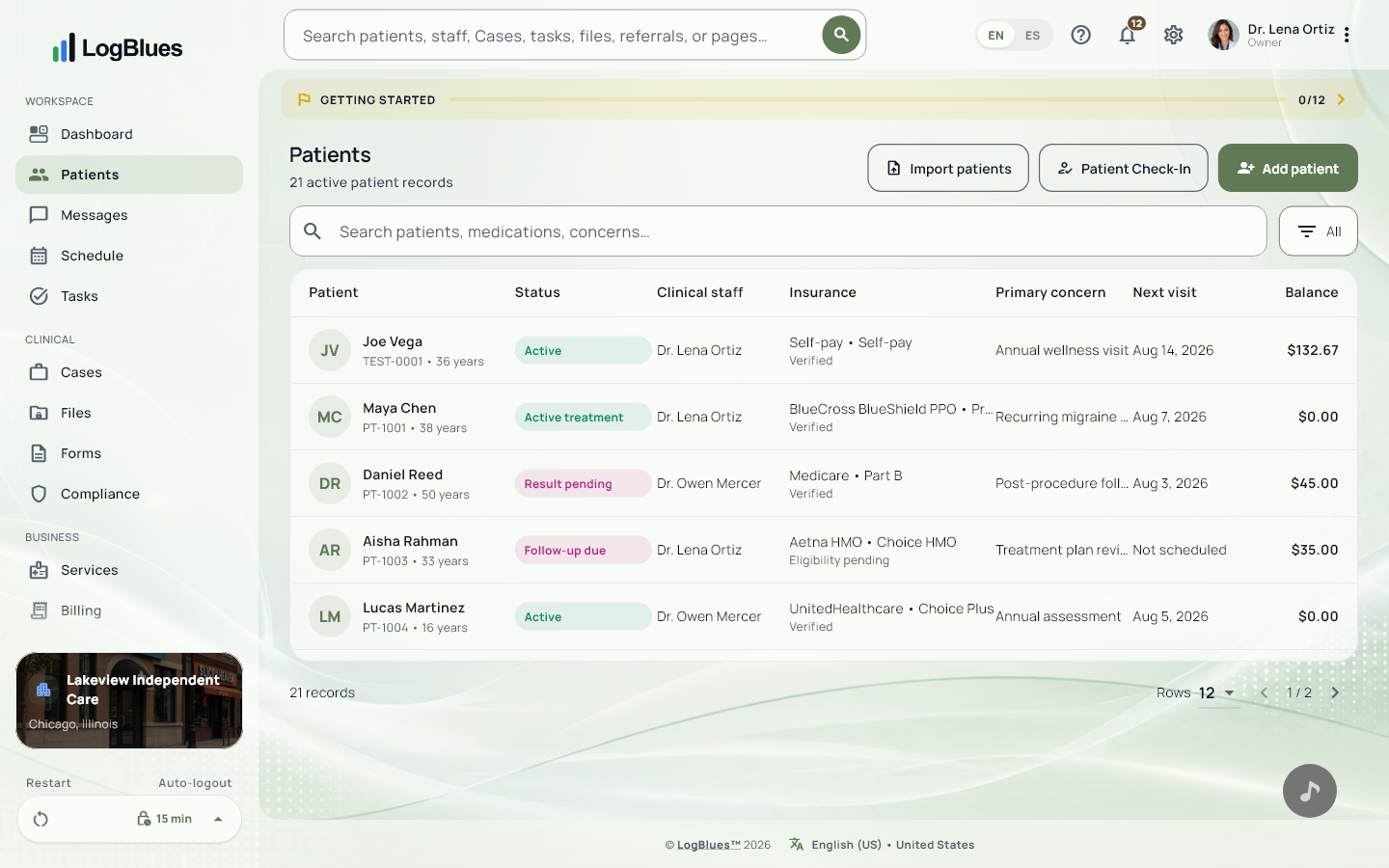Open Cases in the sidebar
1389x868 pixels.
tap(129, 372)
